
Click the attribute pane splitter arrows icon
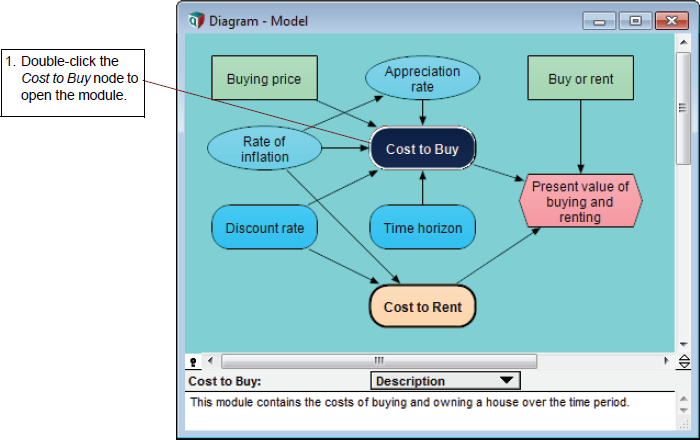coord(684,361)
